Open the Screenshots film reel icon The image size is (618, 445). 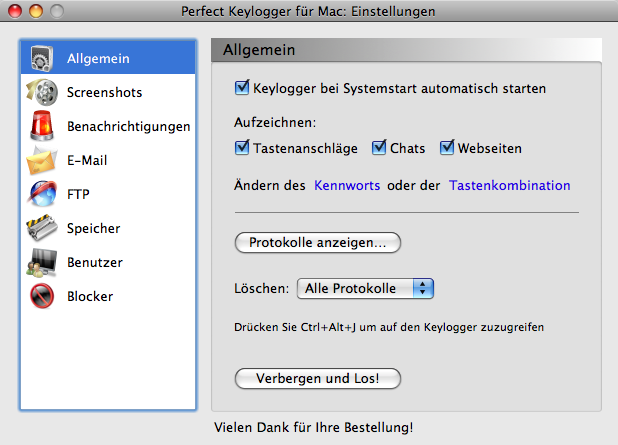[42, 92]
